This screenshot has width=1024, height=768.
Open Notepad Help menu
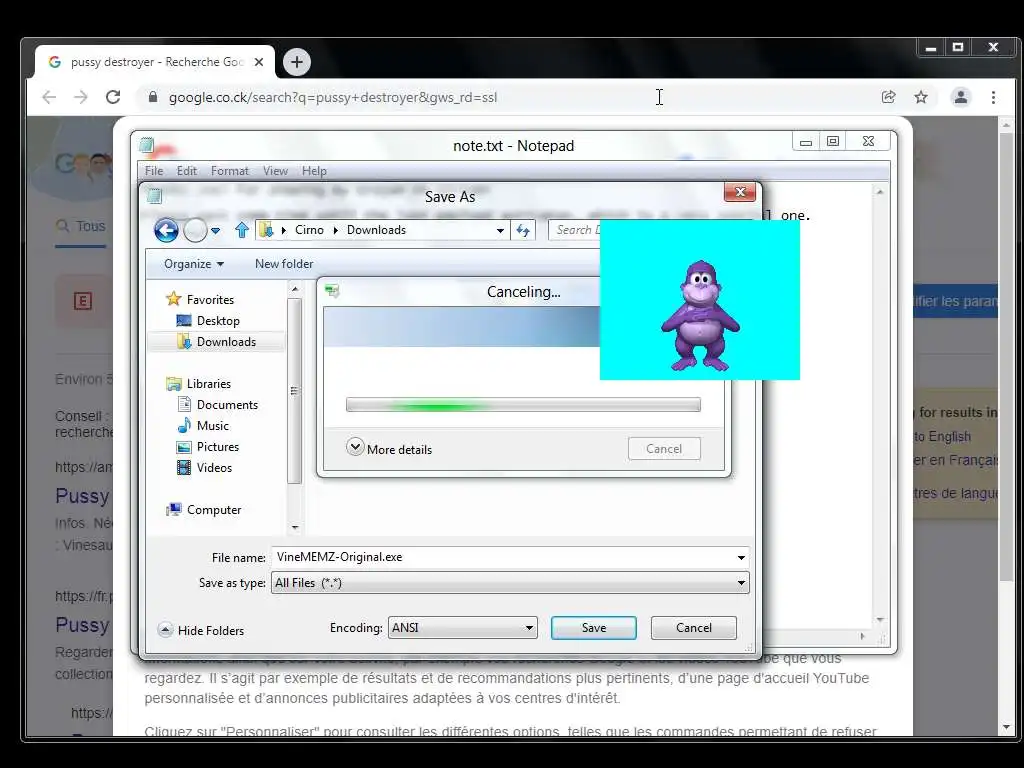[314, 170]
